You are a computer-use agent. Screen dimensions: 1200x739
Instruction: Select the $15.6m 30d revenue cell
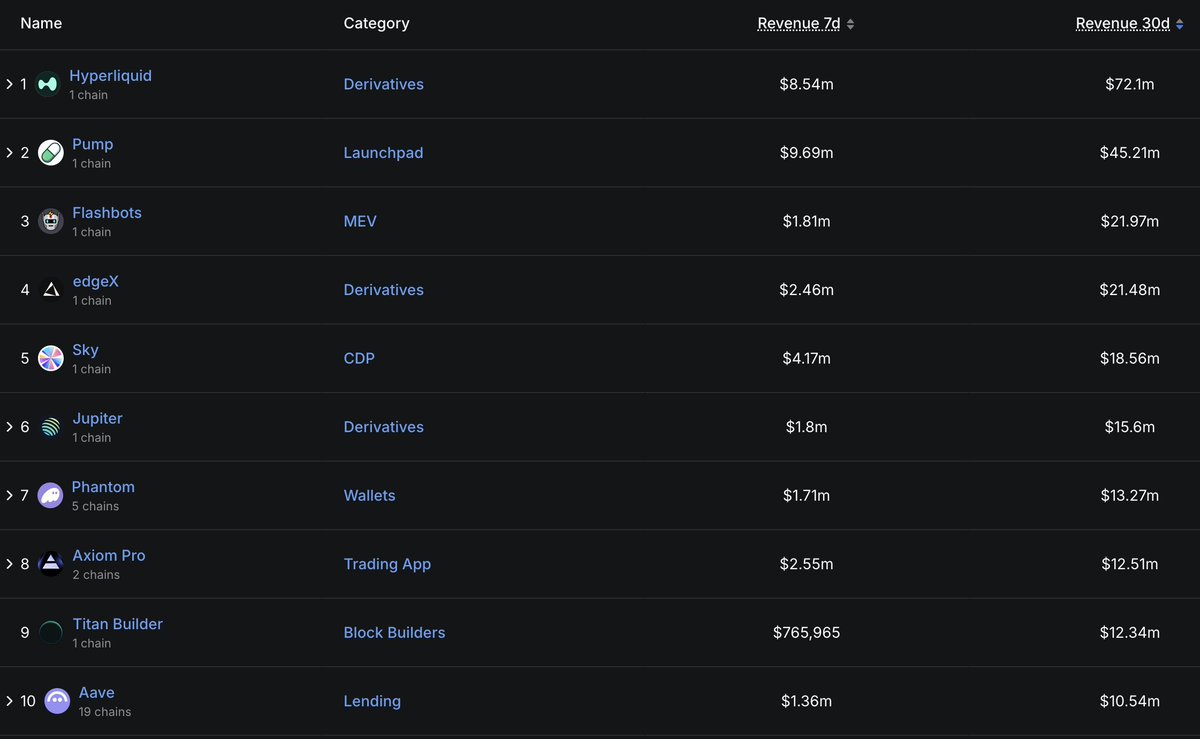1130,427
